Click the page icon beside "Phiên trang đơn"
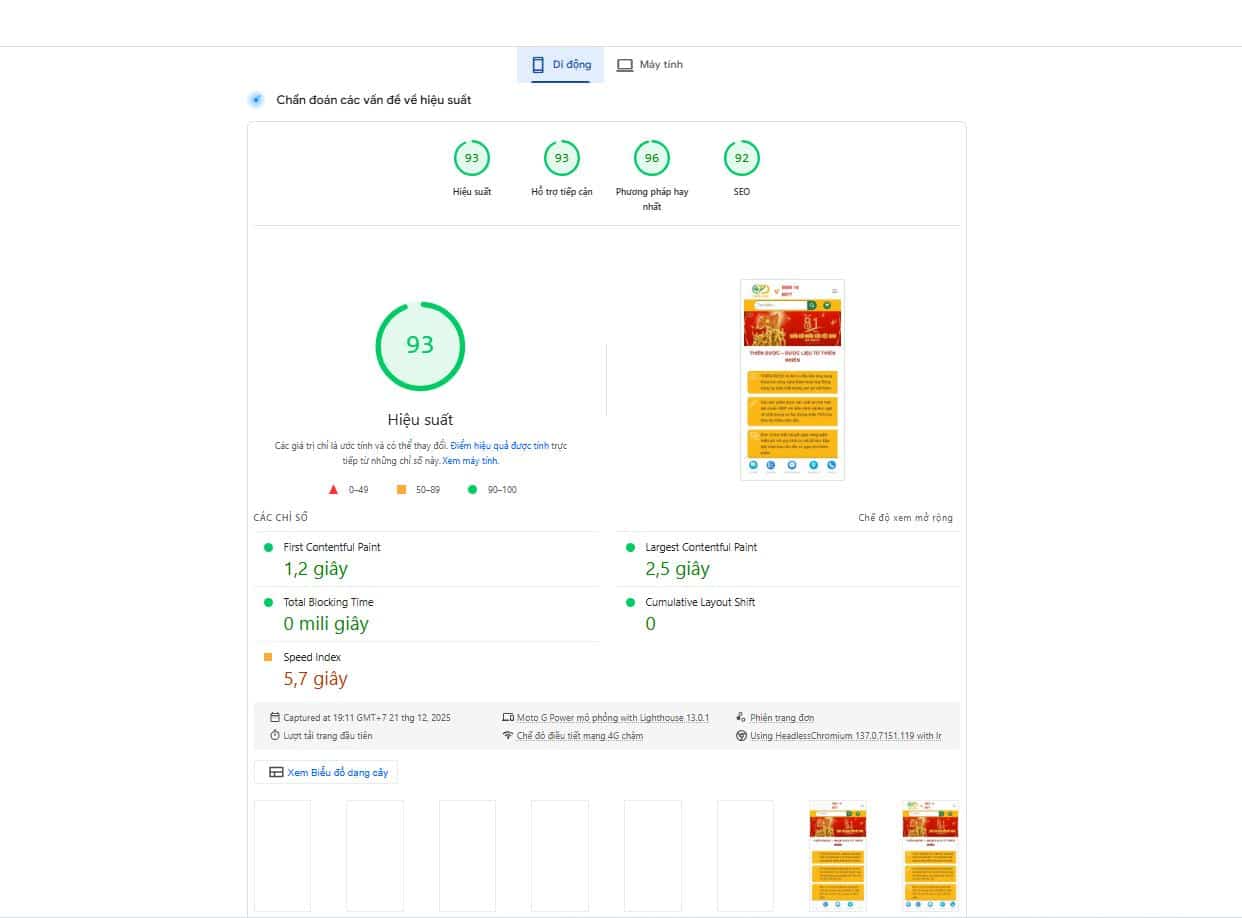1242x918 pixels. click(740, 717)
